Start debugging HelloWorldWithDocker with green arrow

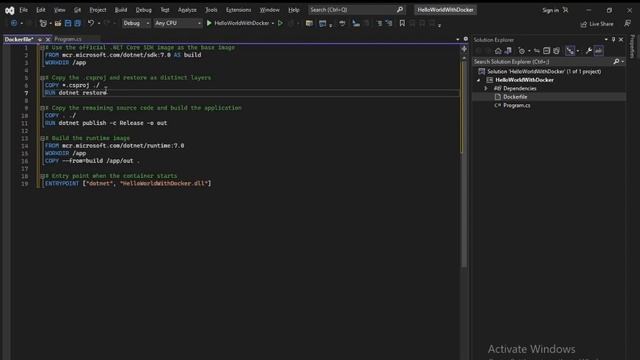(209, 23)
